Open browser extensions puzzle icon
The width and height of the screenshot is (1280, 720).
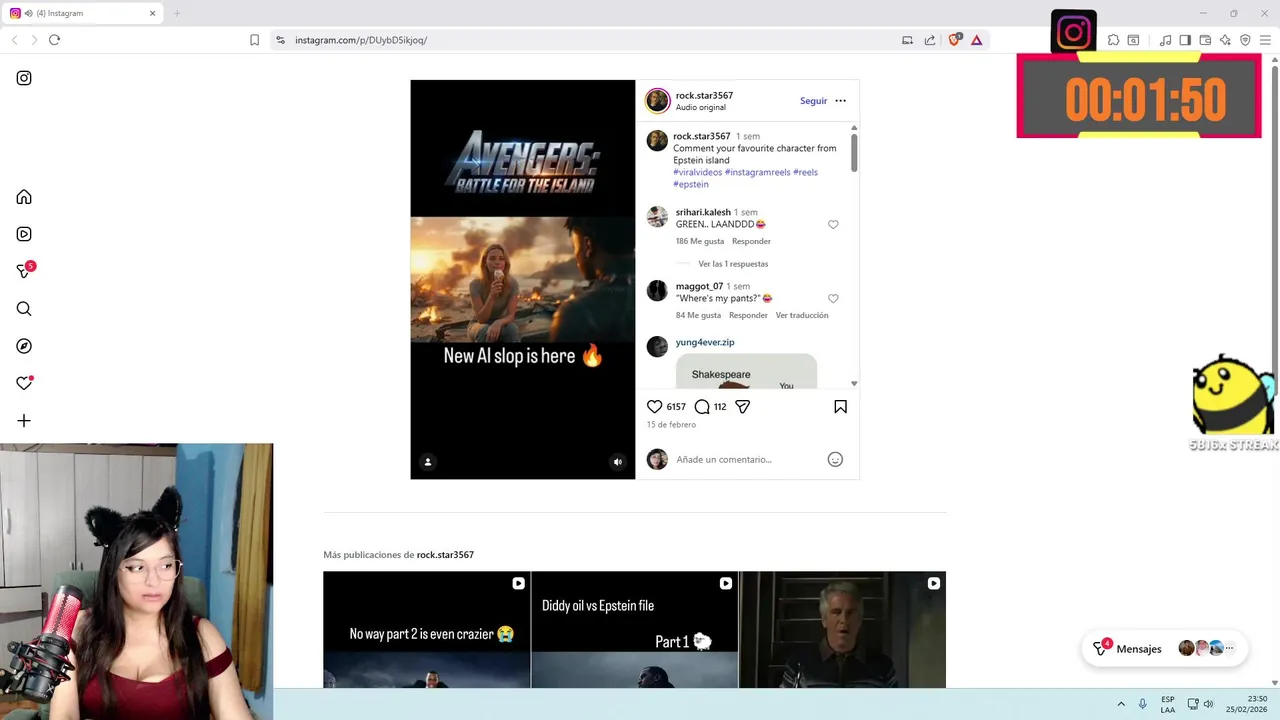[x=1113, y=40]
